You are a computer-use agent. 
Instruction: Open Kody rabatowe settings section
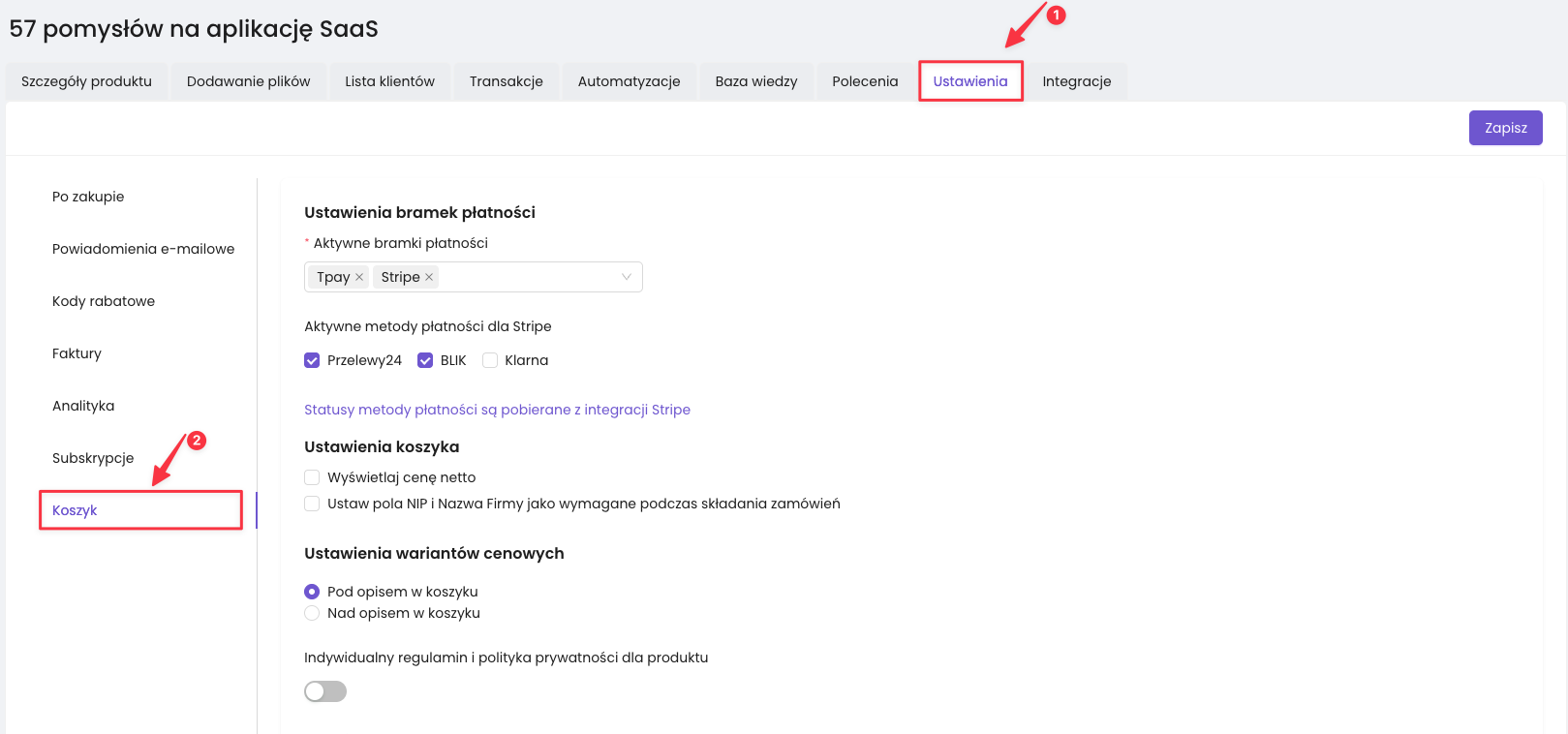(x=104, y=301)
